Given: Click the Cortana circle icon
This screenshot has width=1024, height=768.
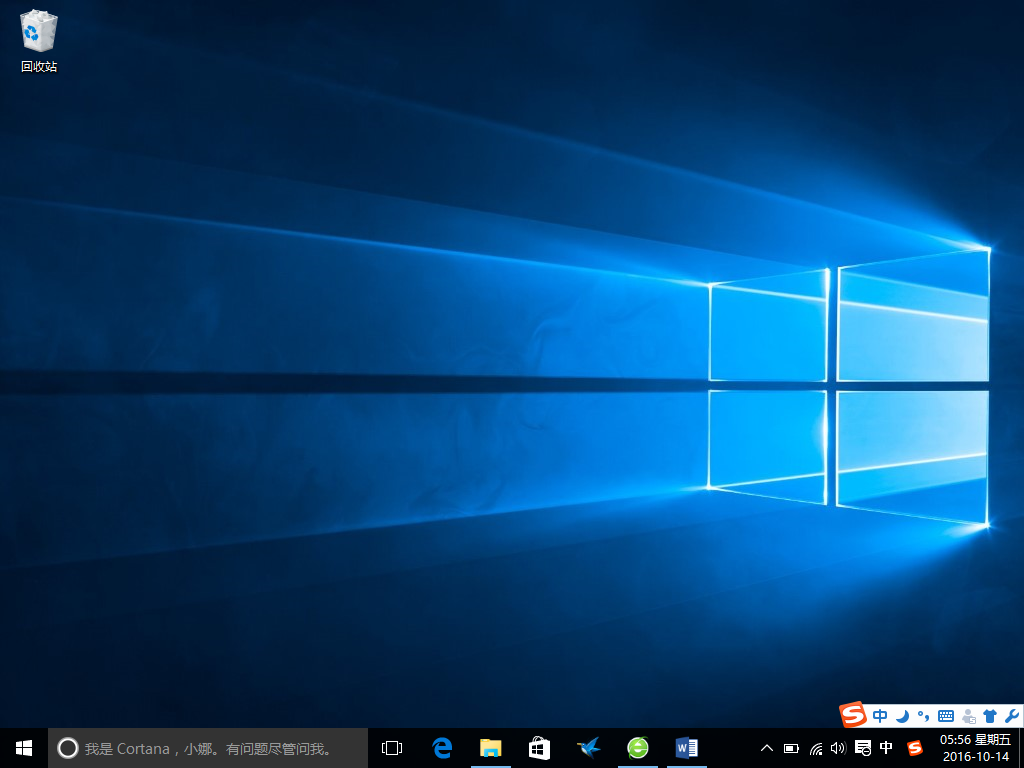Looking at the screenshot, I should [x=68, y=748].
